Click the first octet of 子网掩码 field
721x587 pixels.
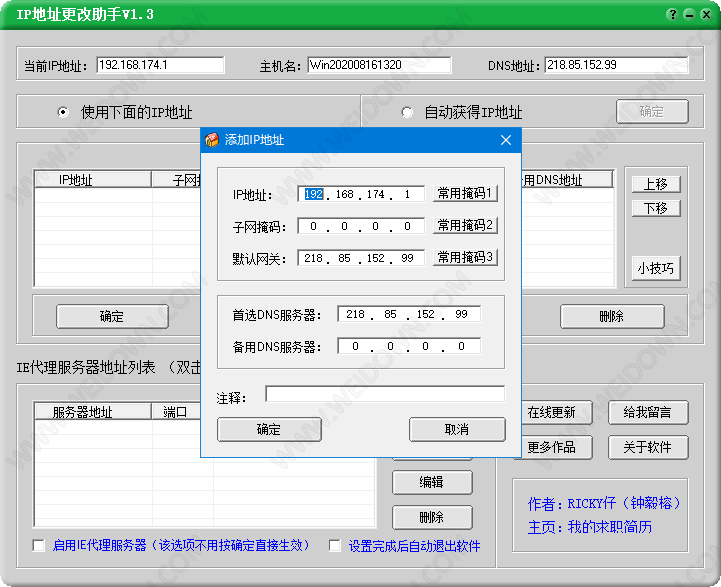(x=314, y=226)
